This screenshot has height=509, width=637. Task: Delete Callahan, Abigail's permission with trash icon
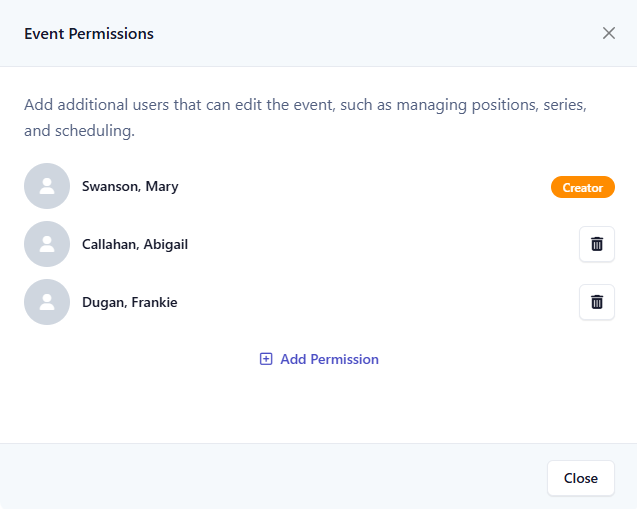click(x=597, y=244)
